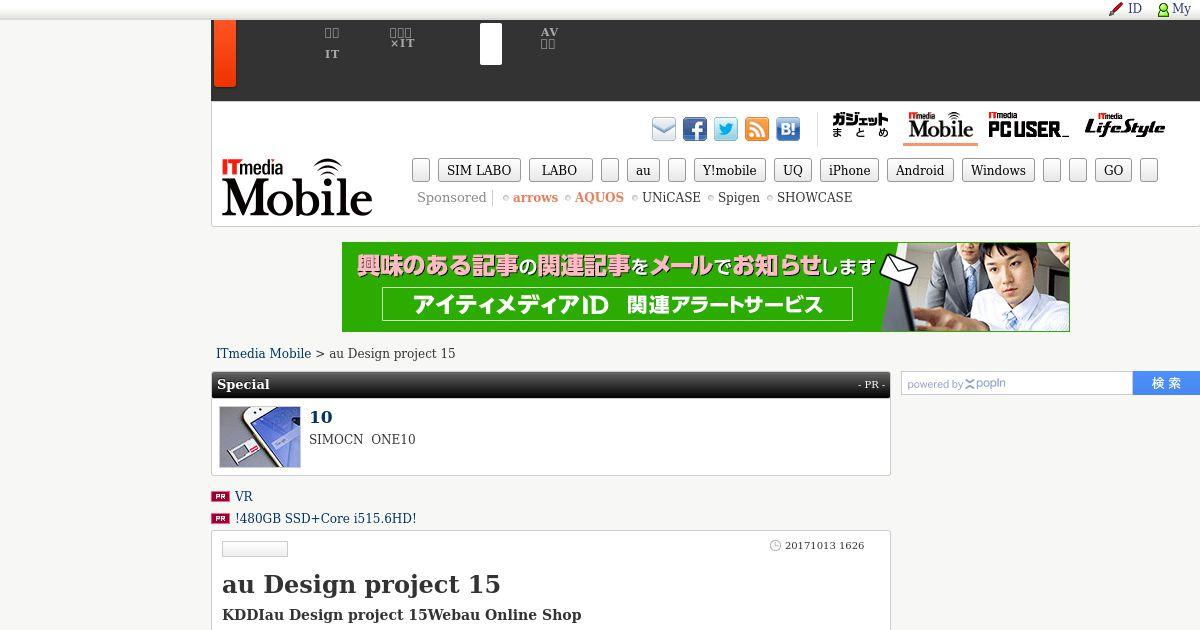Open the Special SIM card thumbnail
Viewport: 1200px width, 630px height.
[260, 437]
